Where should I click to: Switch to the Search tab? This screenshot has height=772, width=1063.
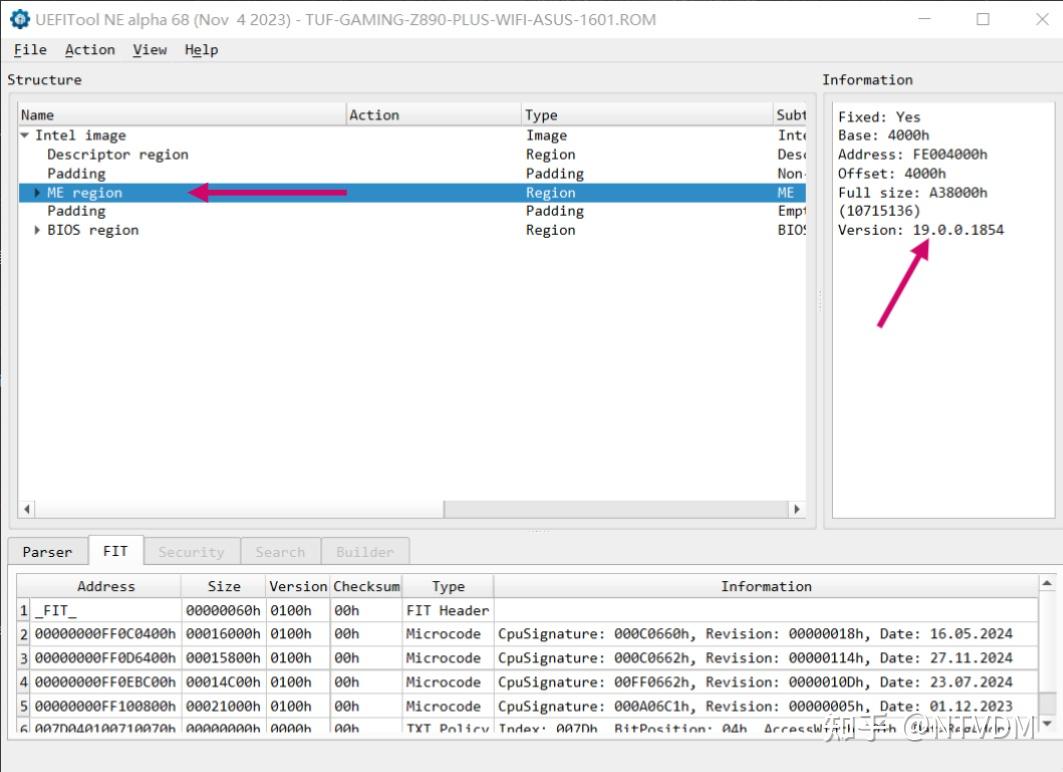(x=280, y=552)
